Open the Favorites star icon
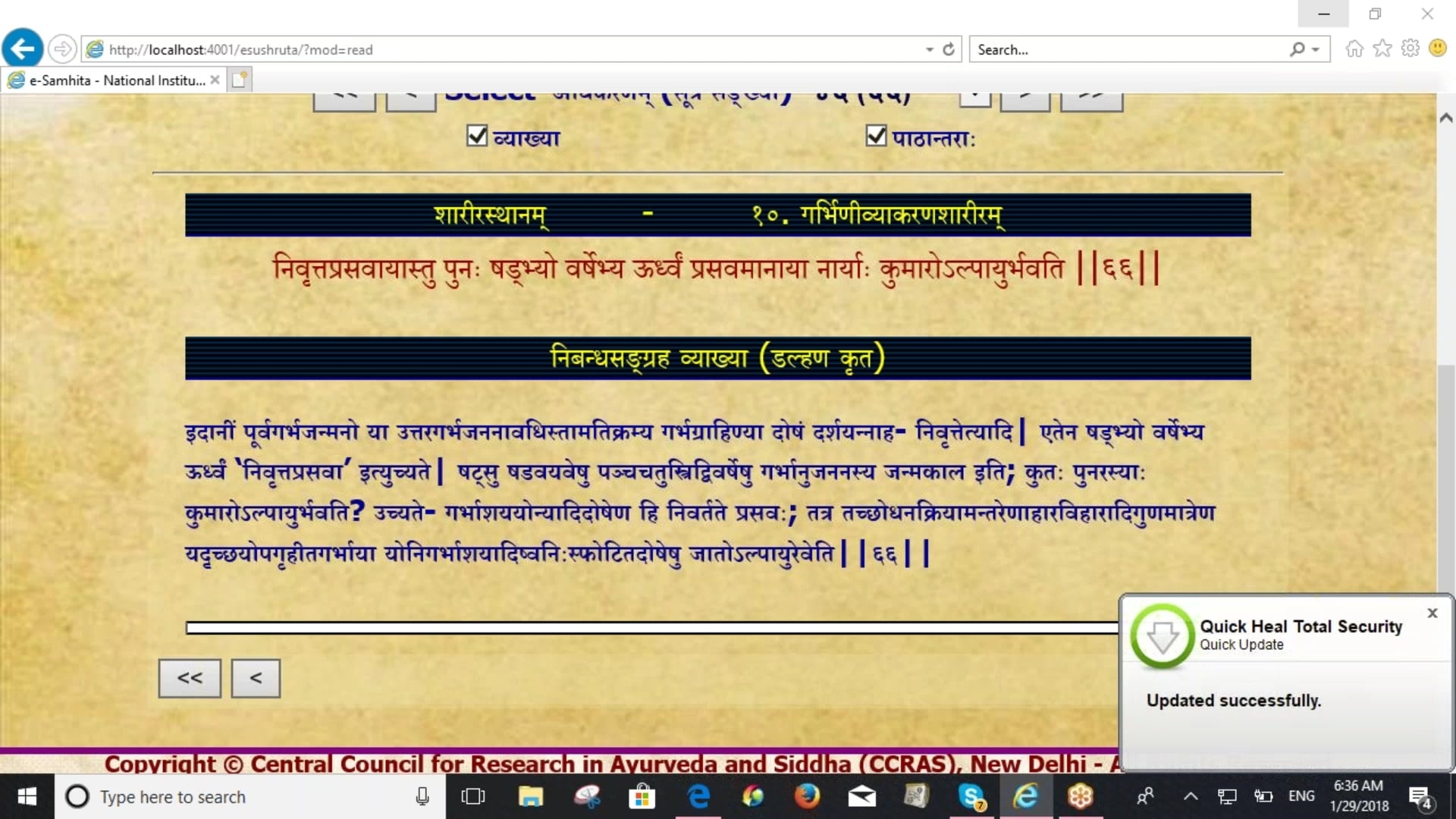Viewport: 1456px width, 819px height. tap(1382, 49)
